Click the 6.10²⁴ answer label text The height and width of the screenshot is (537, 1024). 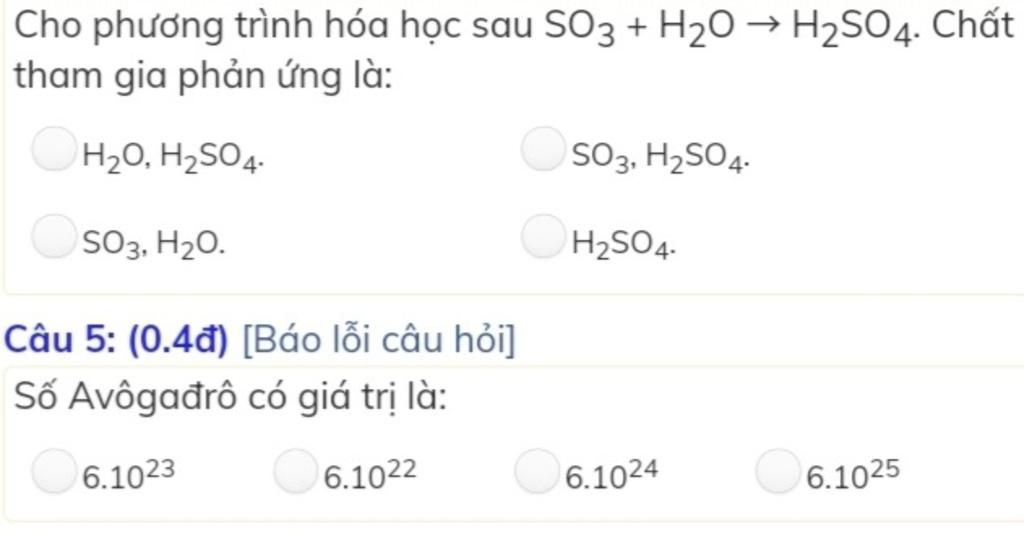[x=611, y=474]
